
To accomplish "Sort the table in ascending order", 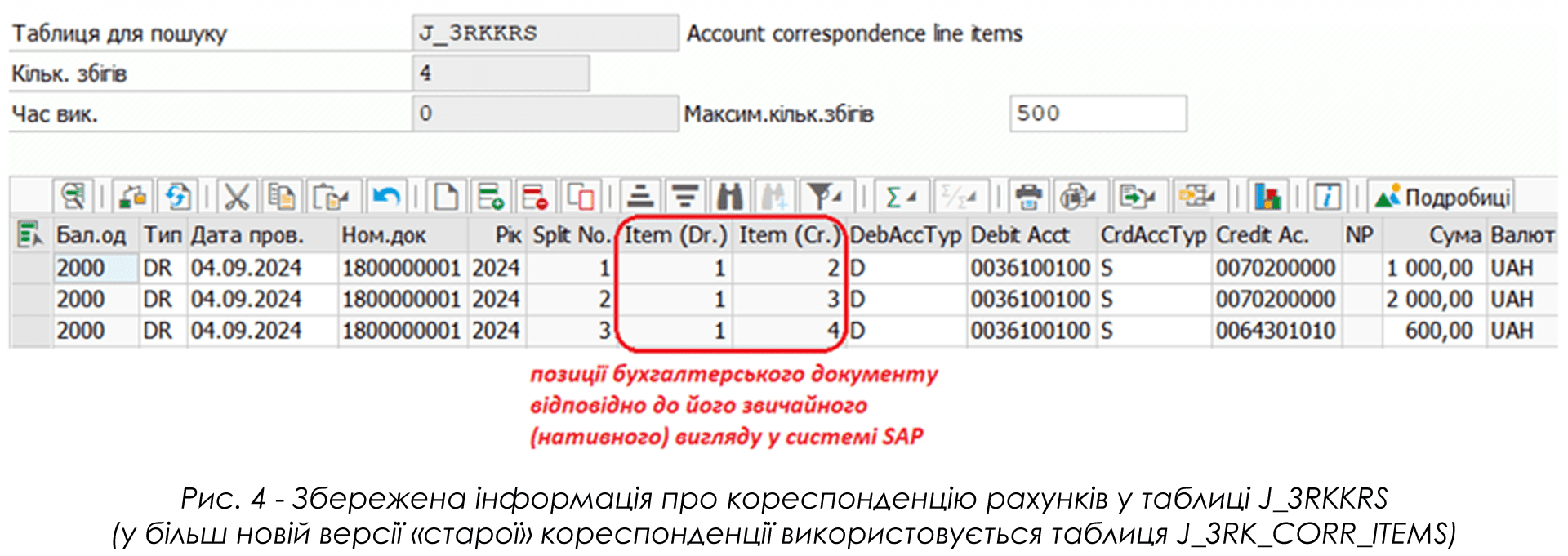I will (x=641, y=197).
